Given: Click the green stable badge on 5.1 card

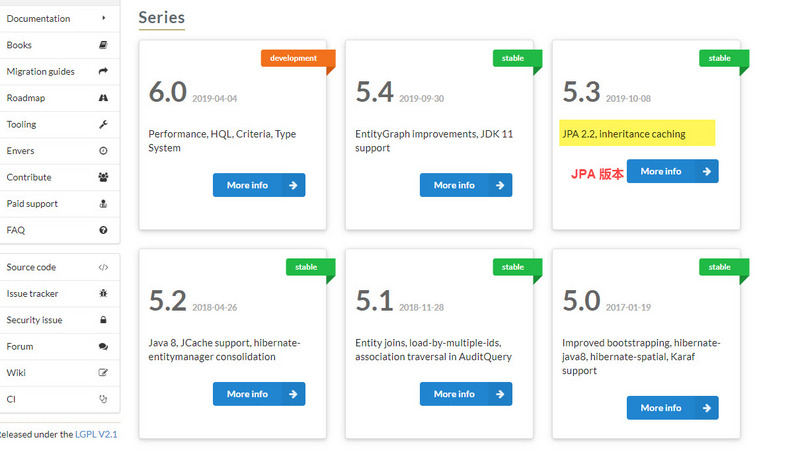Looking at the screenshot, I should 517,267.
